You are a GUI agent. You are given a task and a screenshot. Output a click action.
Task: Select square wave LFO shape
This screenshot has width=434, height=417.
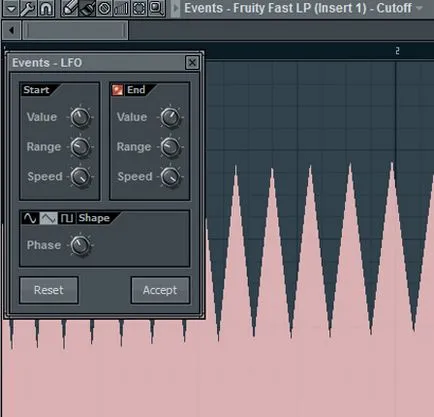point(67,218)
